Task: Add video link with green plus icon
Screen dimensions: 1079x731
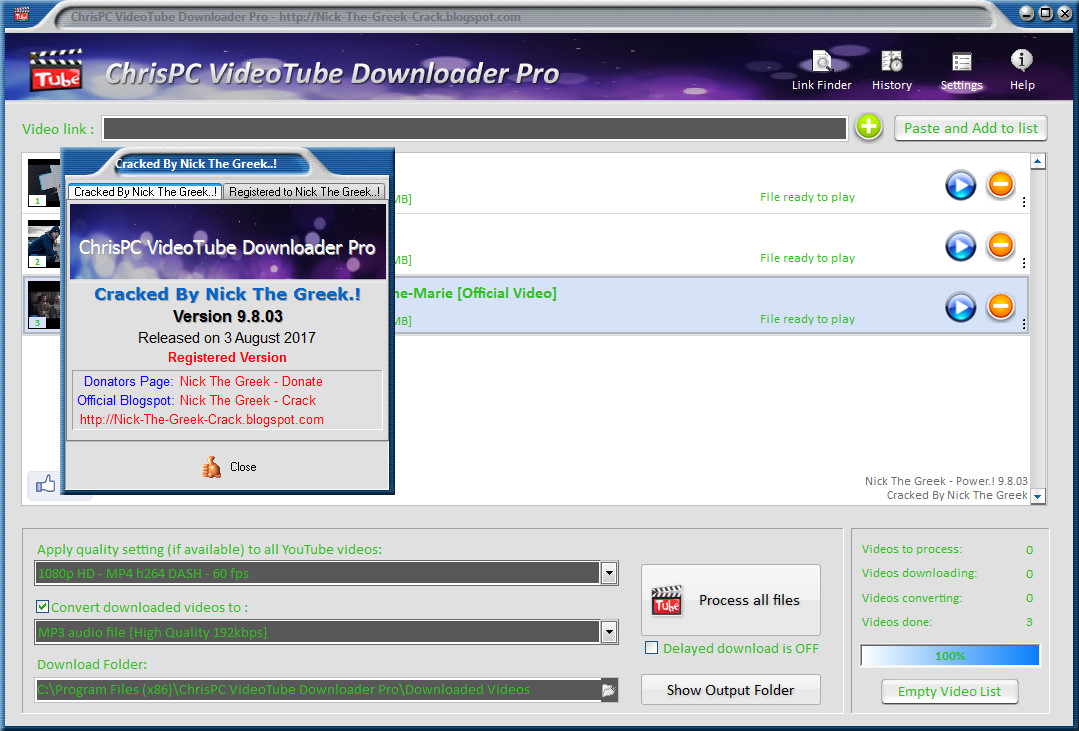Action: [868, 127]
